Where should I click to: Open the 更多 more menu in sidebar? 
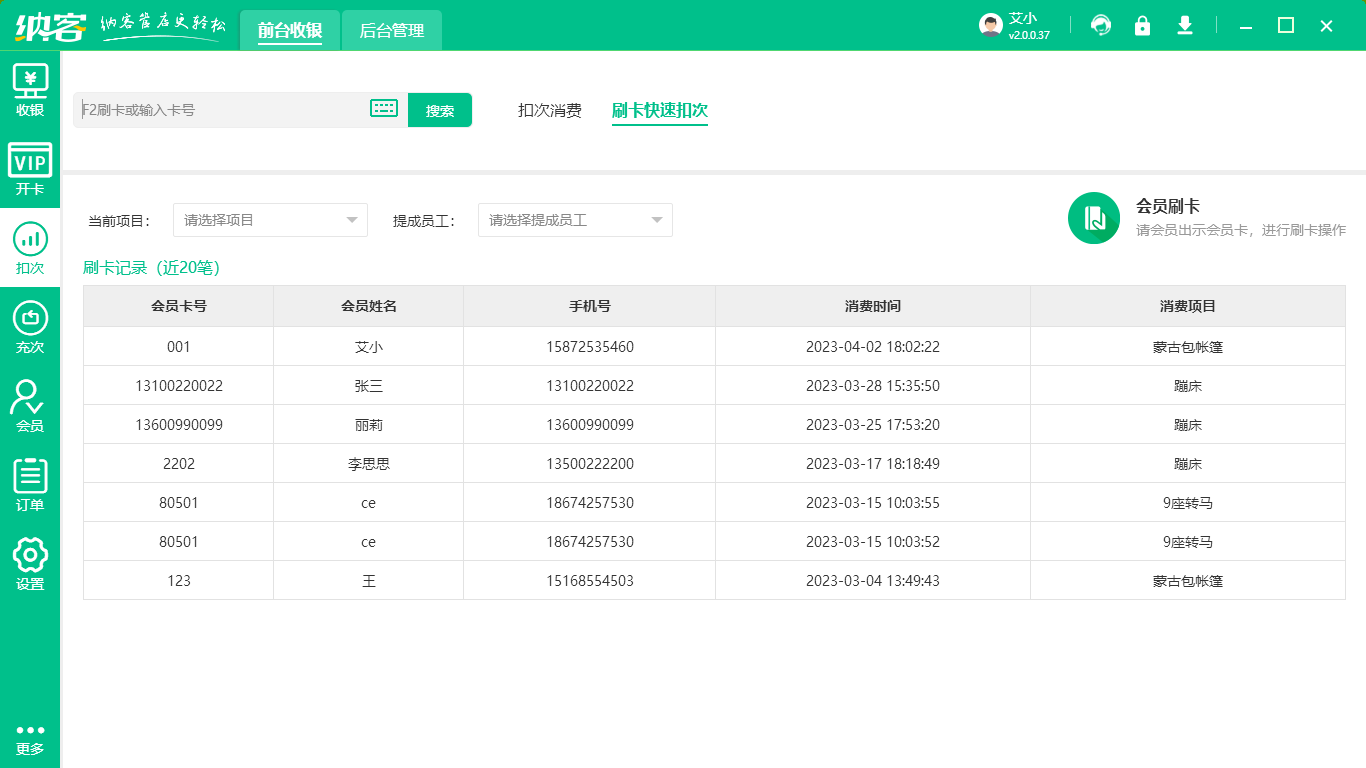point(30,738)
